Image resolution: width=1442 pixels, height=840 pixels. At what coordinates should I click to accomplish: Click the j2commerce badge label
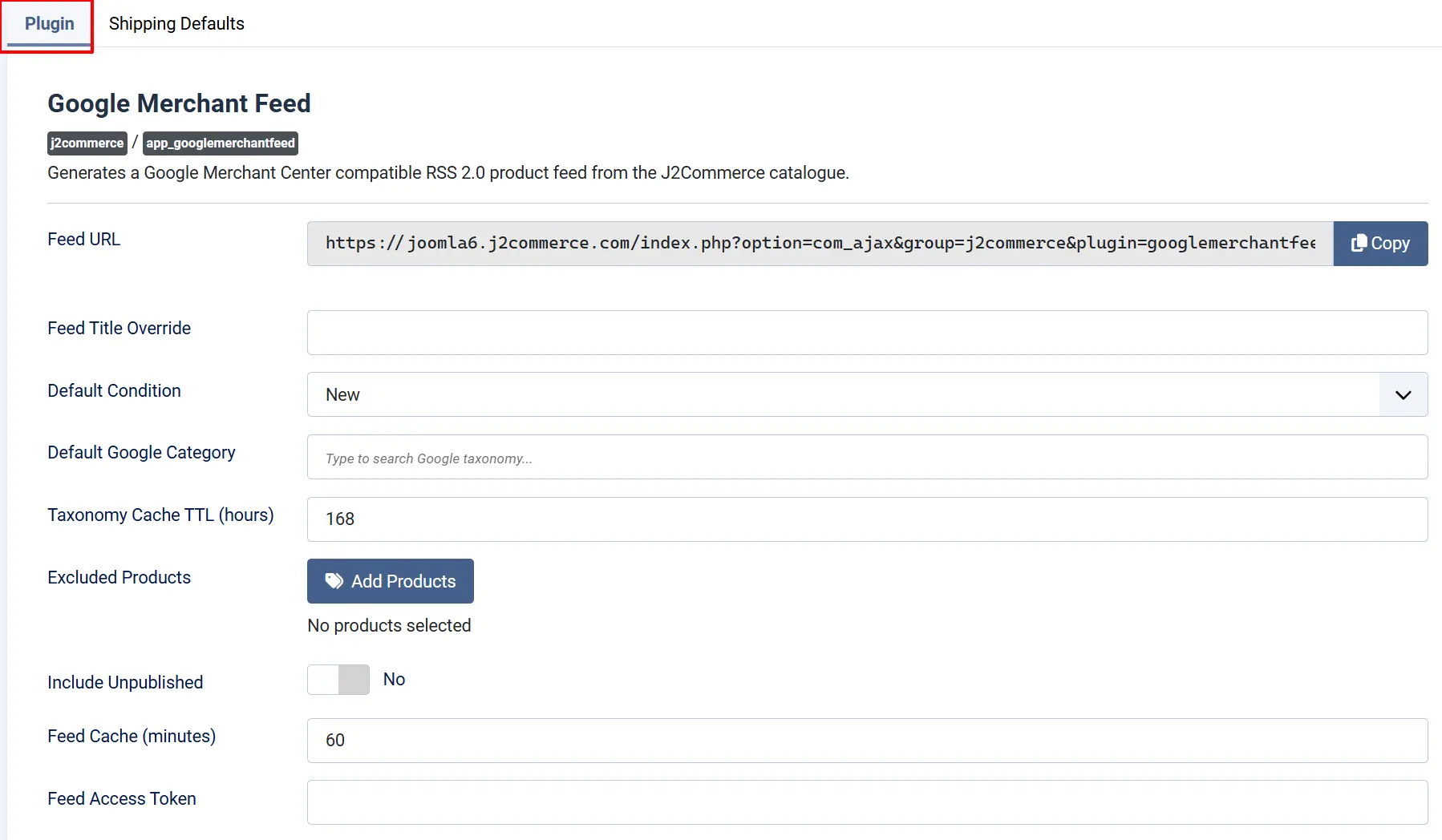87,143
